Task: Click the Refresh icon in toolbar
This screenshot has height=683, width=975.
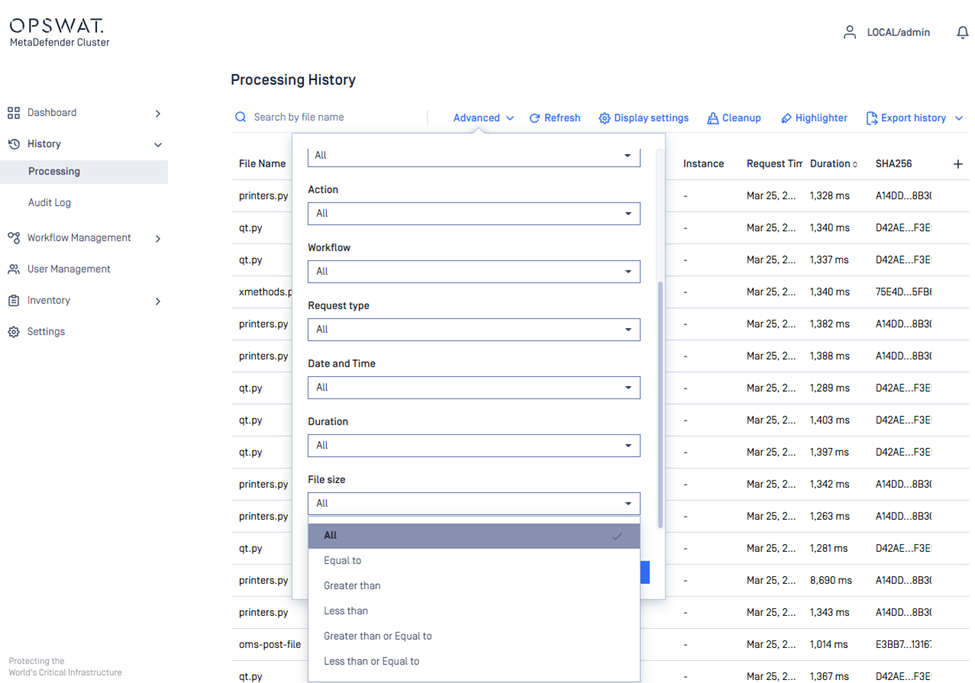Action: [535, 118]
